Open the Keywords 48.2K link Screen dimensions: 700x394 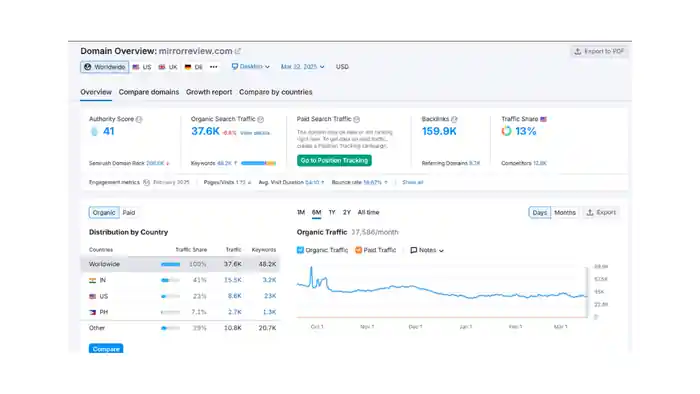(x=224, y=163)
